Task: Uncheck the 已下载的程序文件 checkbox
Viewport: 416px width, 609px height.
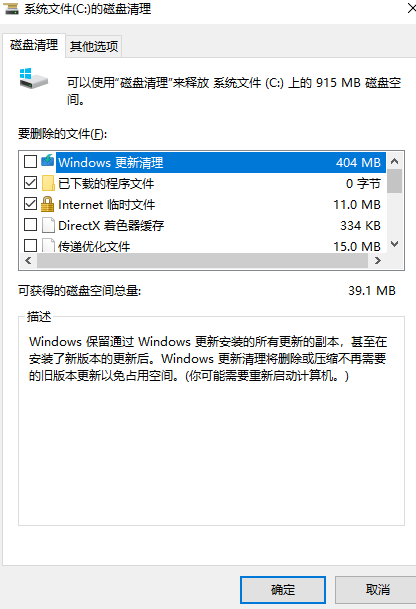Action: (x=30, y=183)
